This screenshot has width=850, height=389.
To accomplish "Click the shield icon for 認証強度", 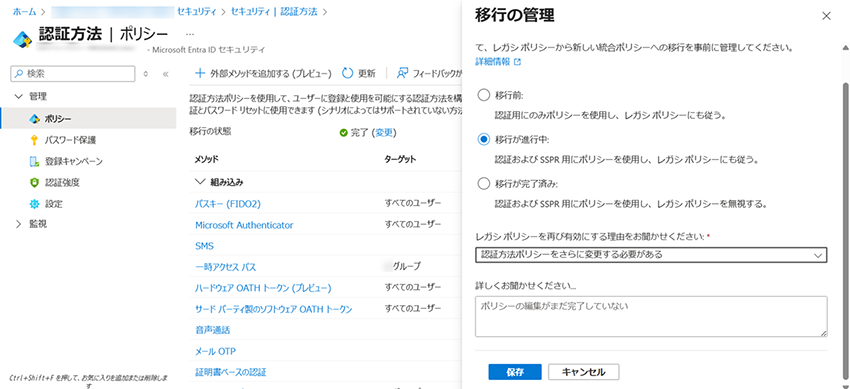I will pyautogui.click(x=35, y=183).
